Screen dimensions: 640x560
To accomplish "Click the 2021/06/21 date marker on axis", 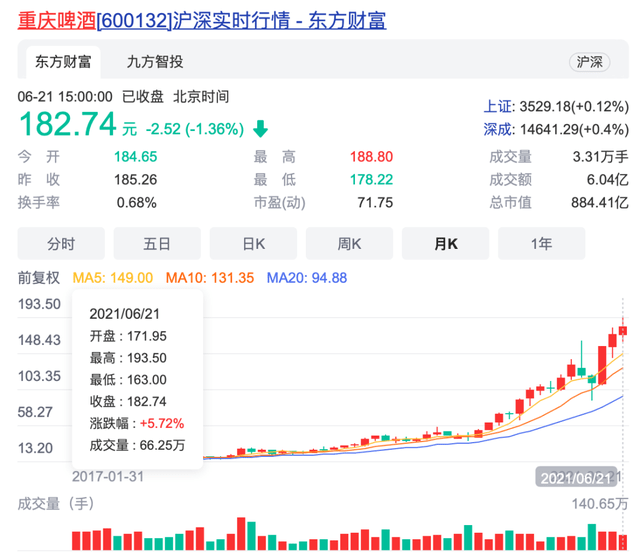I will tap(576, 477).
